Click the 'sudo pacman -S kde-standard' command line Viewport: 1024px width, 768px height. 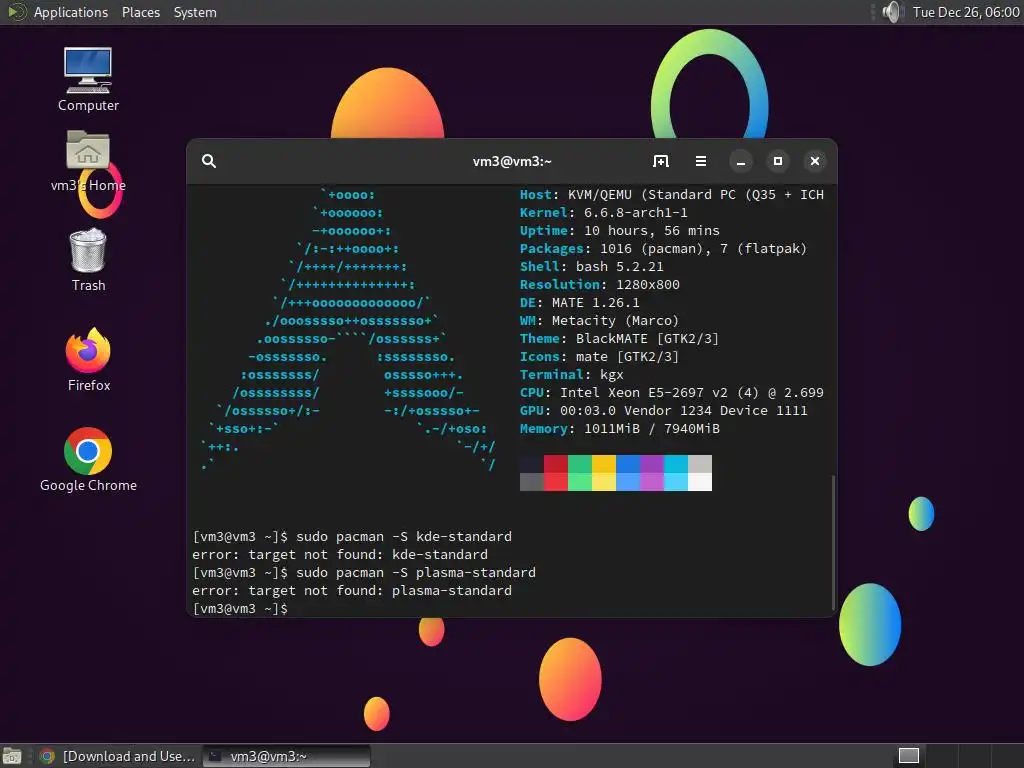[x=352, y=537]
